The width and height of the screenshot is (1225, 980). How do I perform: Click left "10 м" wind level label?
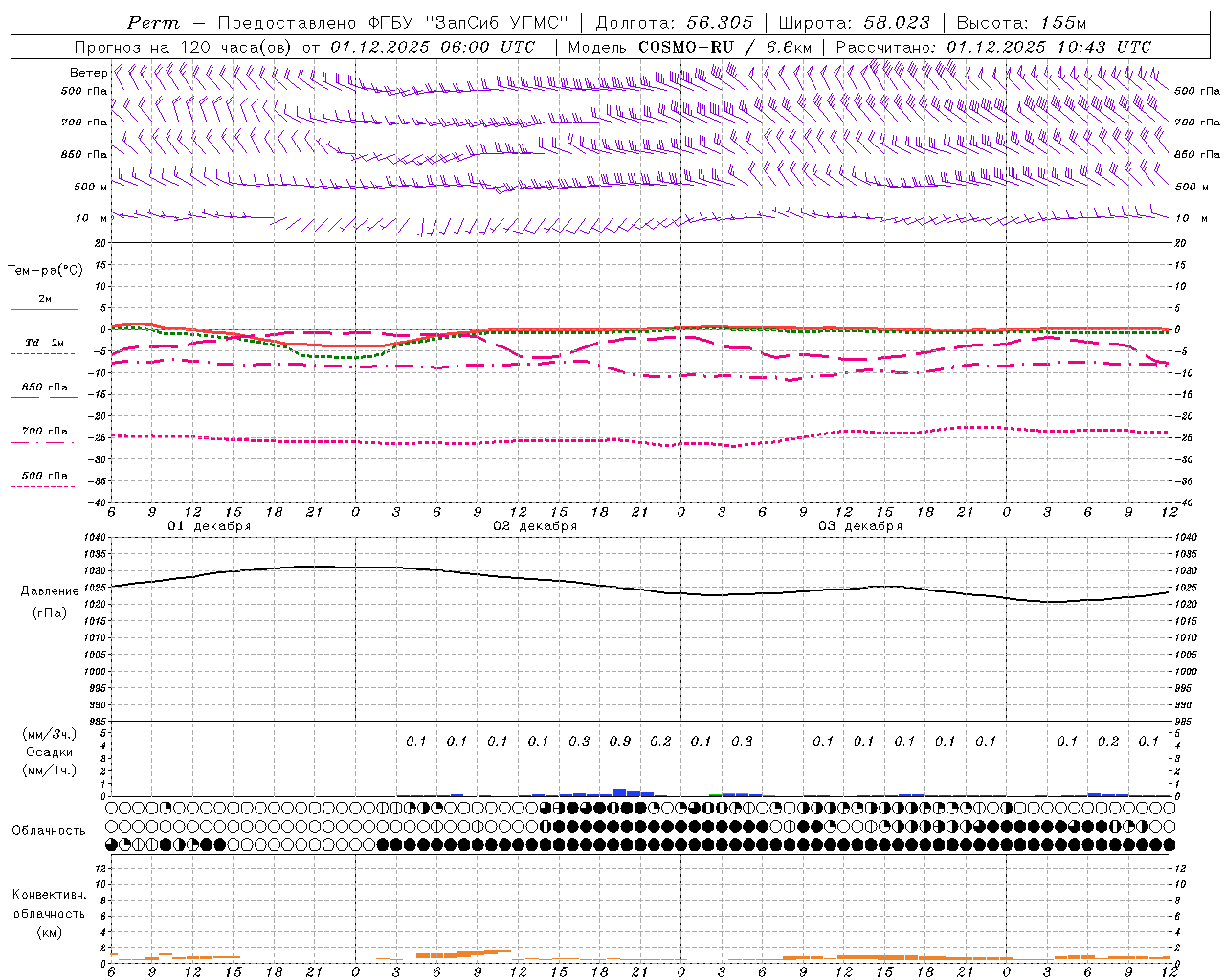(x=92, y=218)
